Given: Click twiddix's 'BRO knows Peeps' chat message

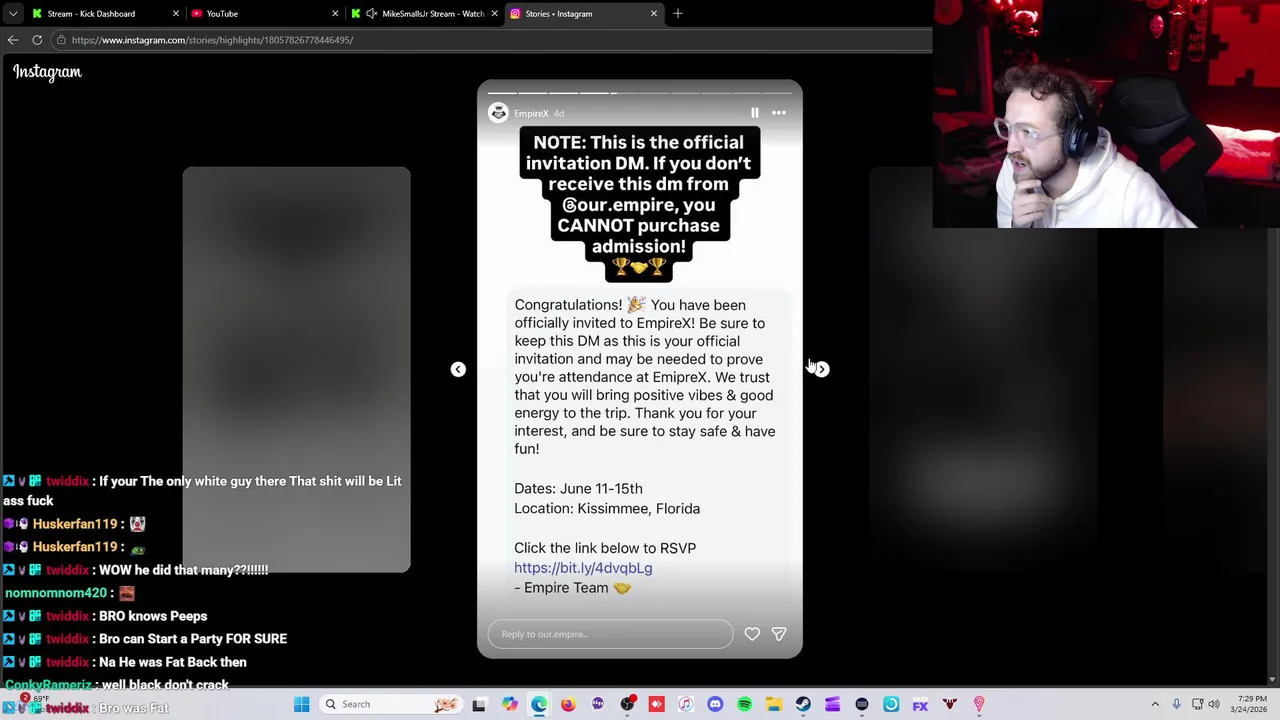Looking at the screenshot, I should [x=153, y=616].
